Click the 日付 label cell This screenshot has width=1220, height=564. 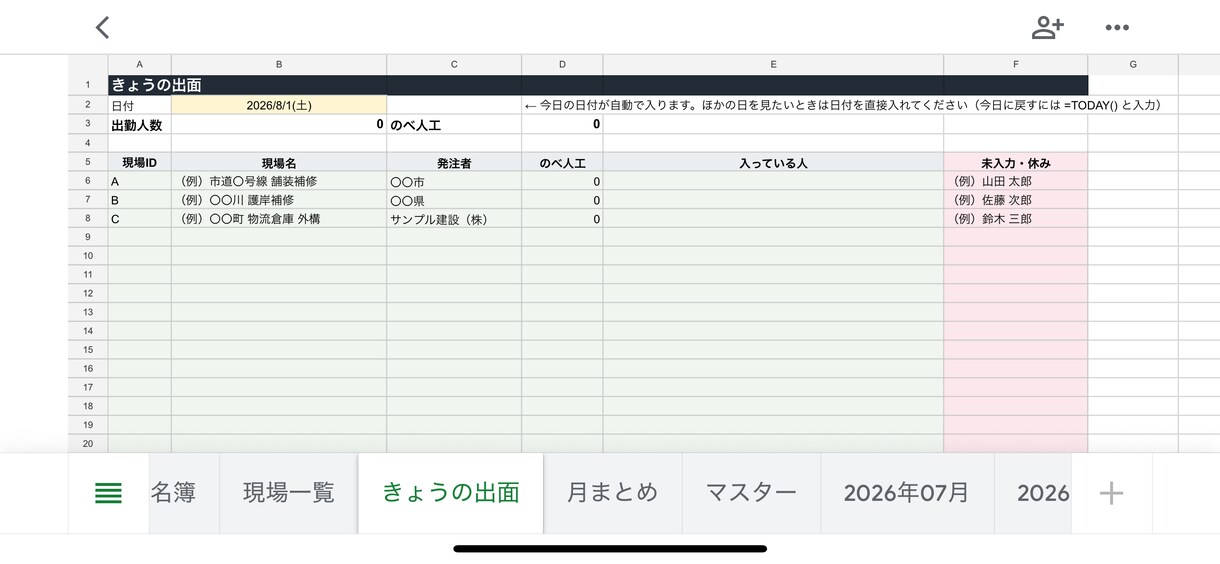click(139, 105)
